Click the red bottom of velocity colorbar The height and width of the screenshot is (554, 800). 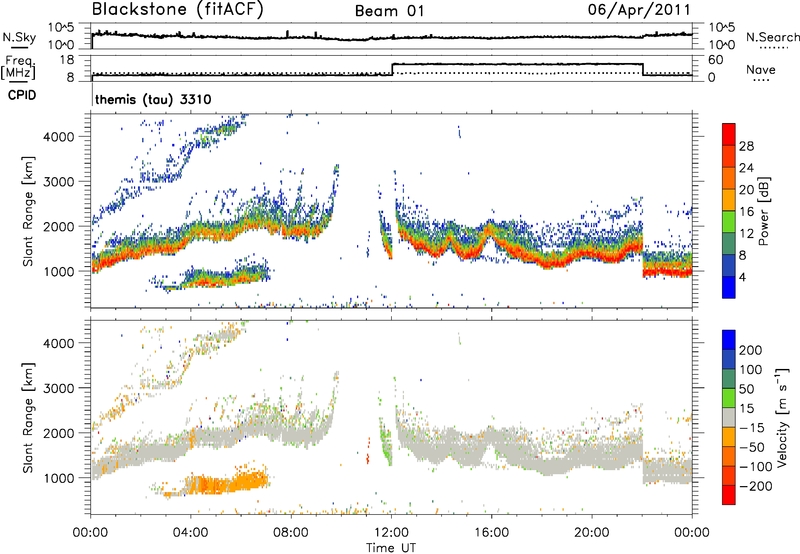pyautogui.click(x=729, y=495)
